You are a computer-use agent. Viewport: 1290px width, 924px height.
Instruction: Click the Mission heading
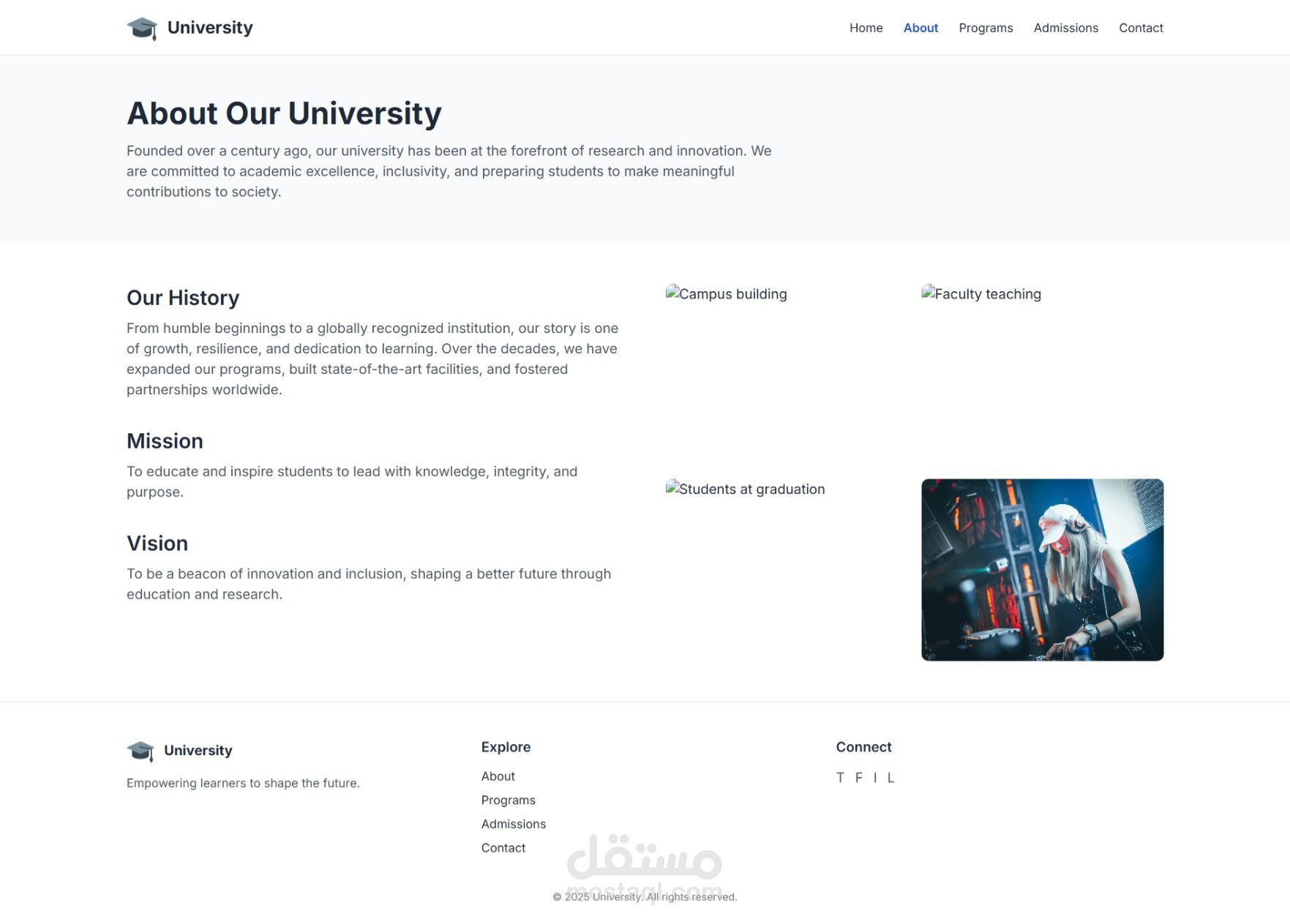165,441
